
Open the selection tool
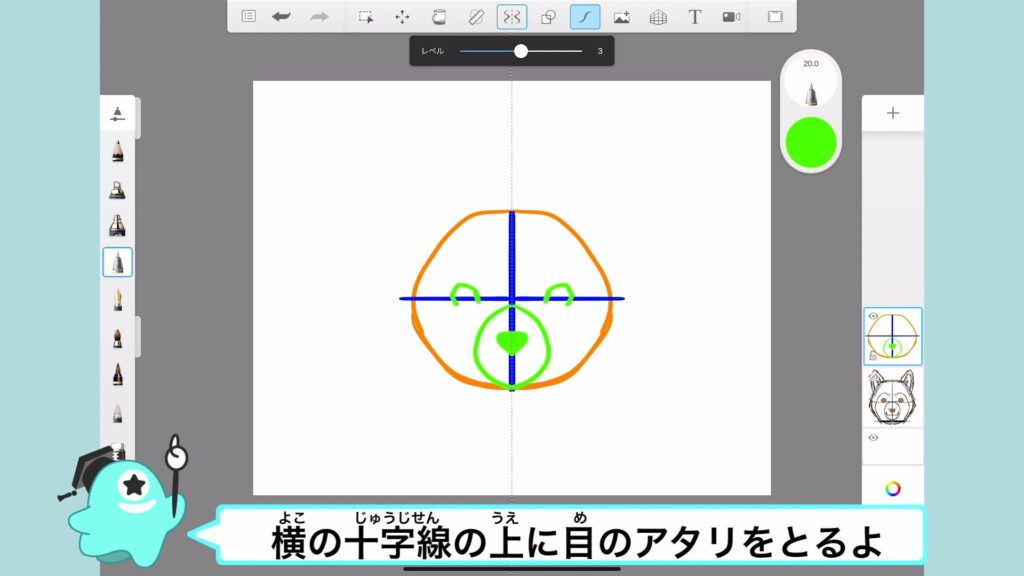[366, 16]
